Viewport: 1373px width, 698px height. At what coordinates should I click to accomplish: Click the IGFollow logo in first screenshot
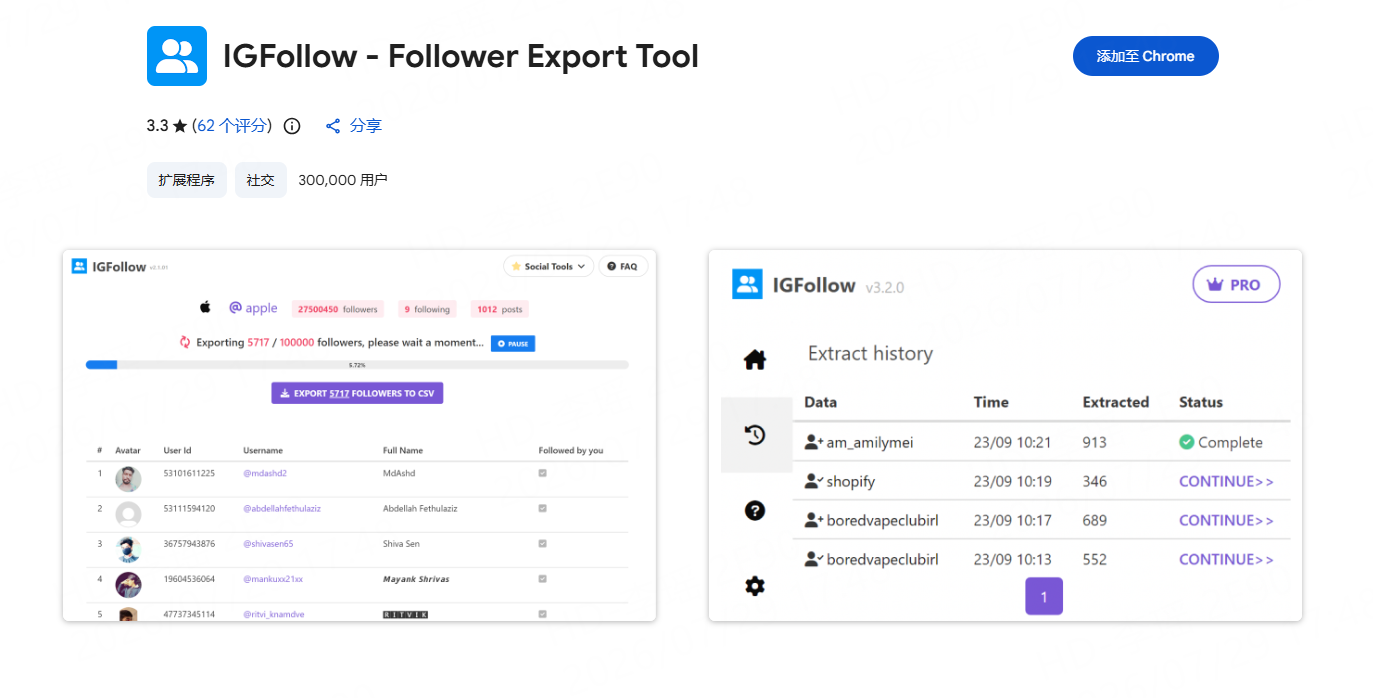click(79, 266)
